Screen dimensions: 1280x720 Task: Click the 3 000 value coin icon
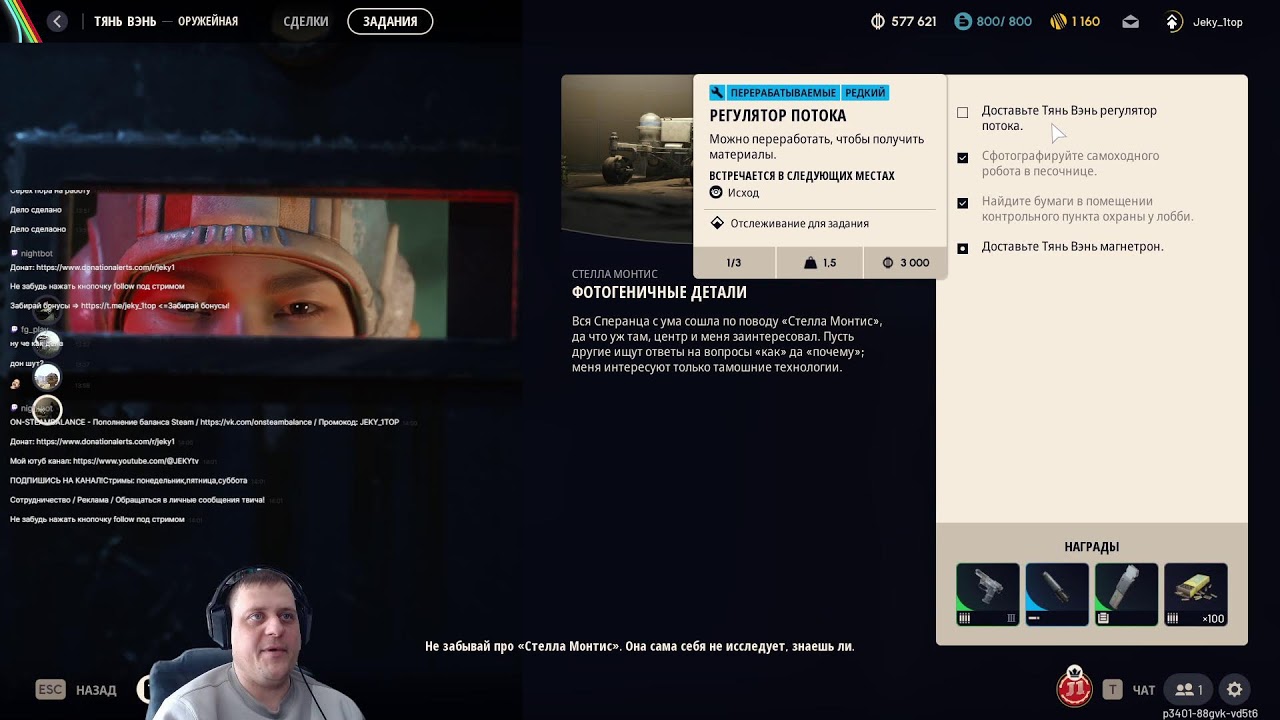(888, 263)
